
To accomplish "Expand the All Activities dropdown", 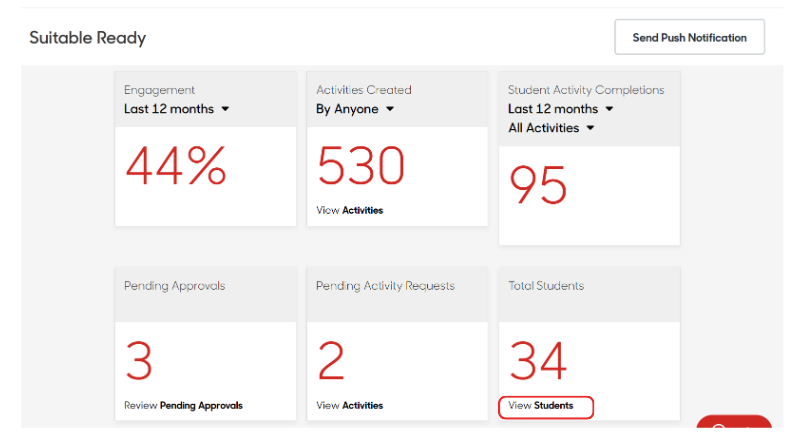I will pos(551,128).
